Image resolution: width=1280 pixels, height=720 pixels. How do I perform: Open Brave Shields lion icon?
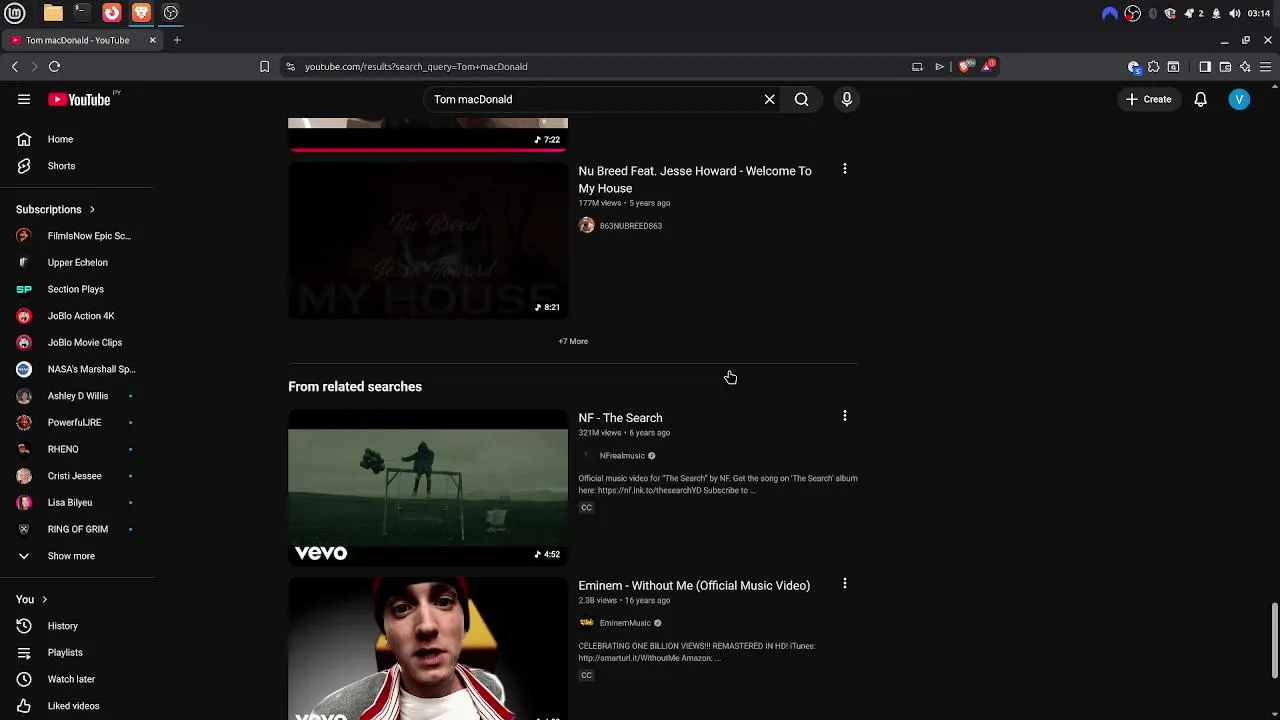click(x=964, y=67)
